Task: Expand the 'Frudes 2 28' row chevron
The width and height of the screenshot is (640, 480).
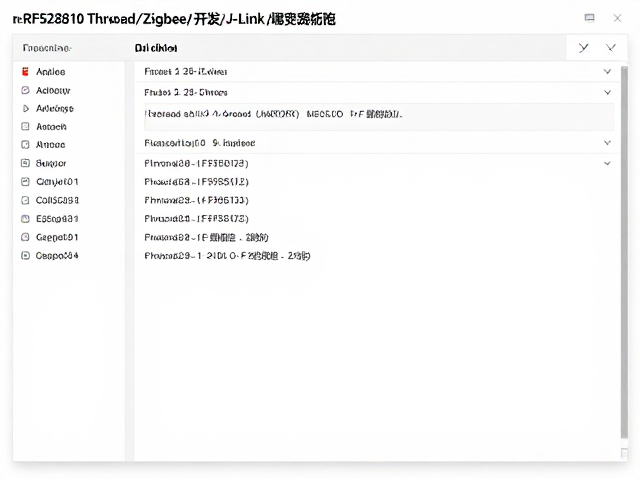Action: (x=607, y=92)
